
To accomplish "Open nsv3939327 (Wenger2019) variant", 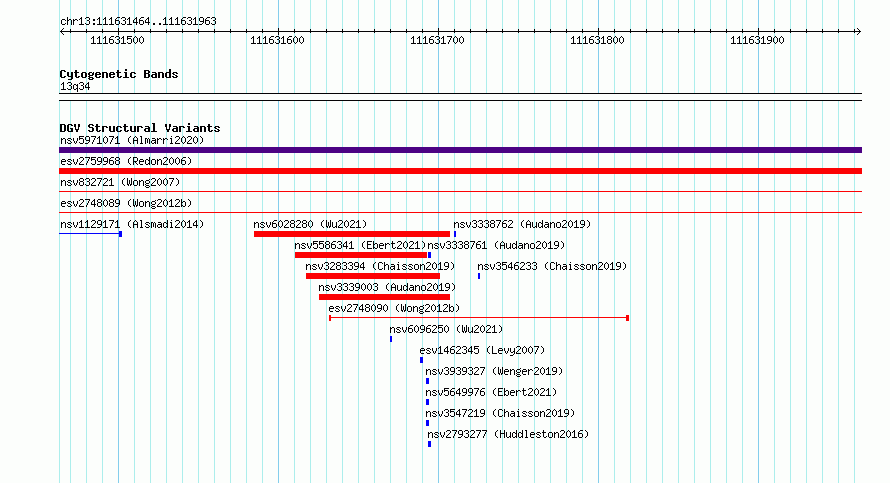I will tap(494, 371).
